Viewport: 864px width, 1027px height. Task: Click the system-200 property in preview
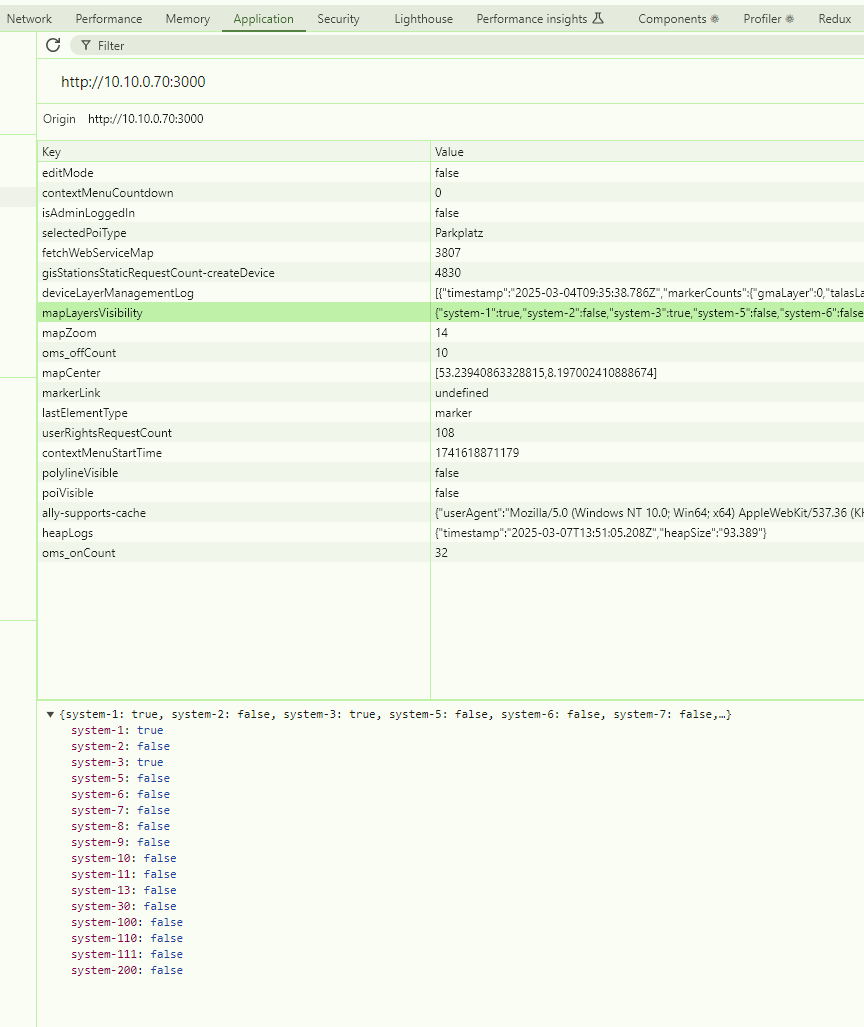point(108,971)
